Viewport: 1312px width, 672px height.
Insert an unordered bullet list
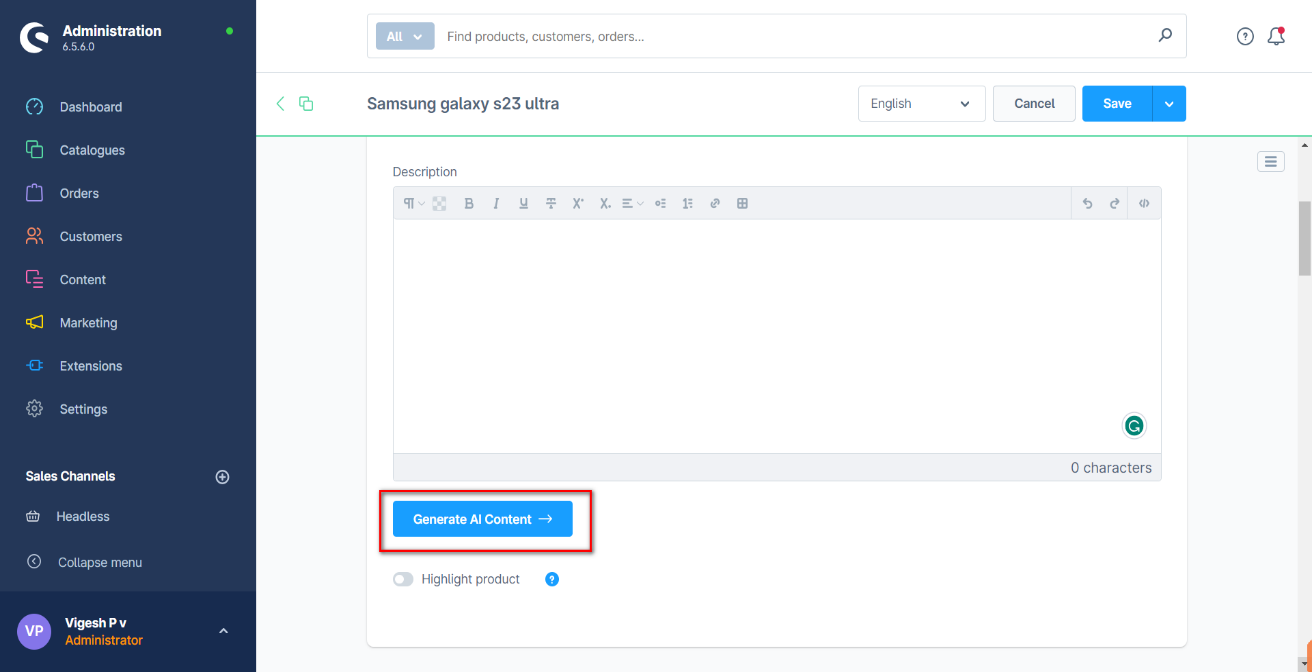(660, 204)
